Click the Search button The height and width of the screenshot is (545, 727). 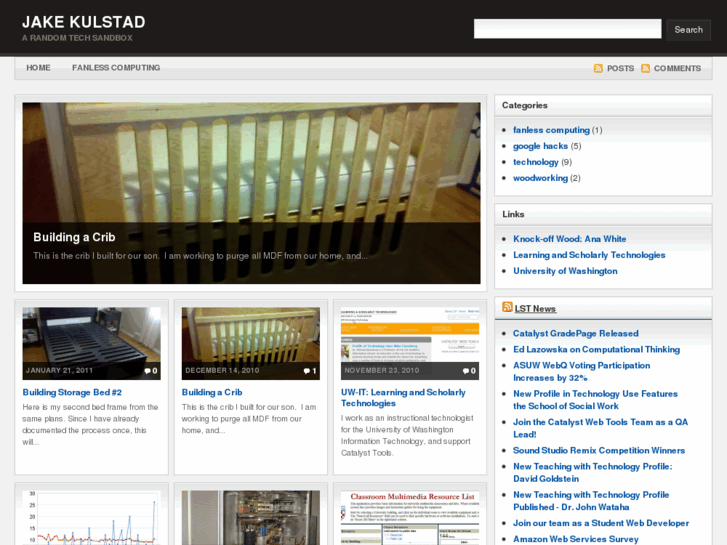(689, 30)
